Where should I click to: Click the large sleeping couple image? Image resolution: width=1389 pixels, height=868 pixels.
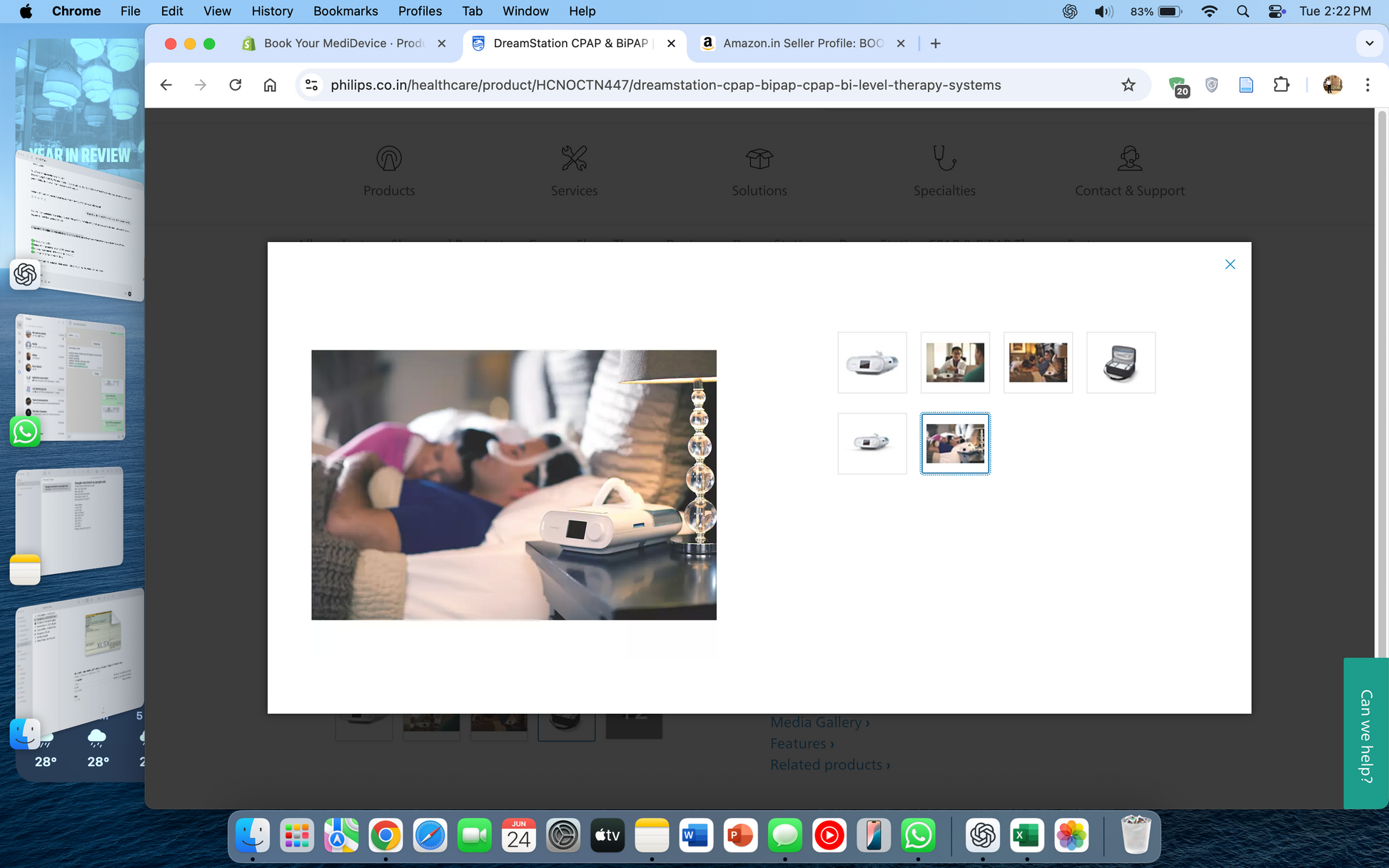point(514,485)
